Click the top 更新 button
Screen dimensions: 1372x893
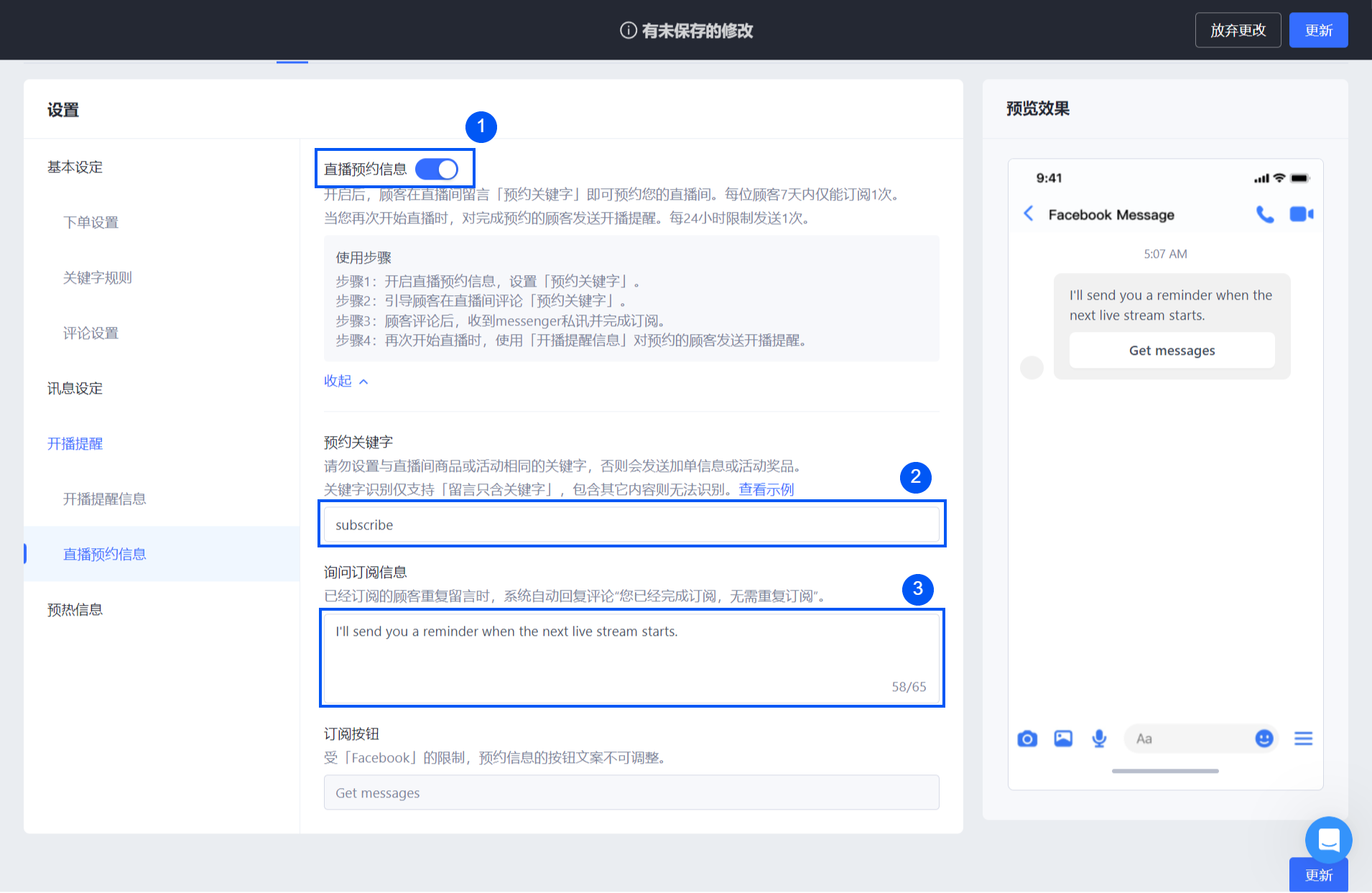click(x=1318, y=30)
